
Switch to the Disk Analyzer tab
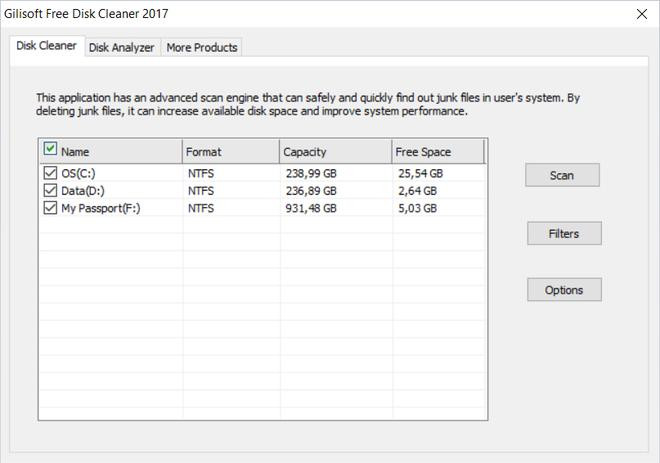[x=121, y=47]
